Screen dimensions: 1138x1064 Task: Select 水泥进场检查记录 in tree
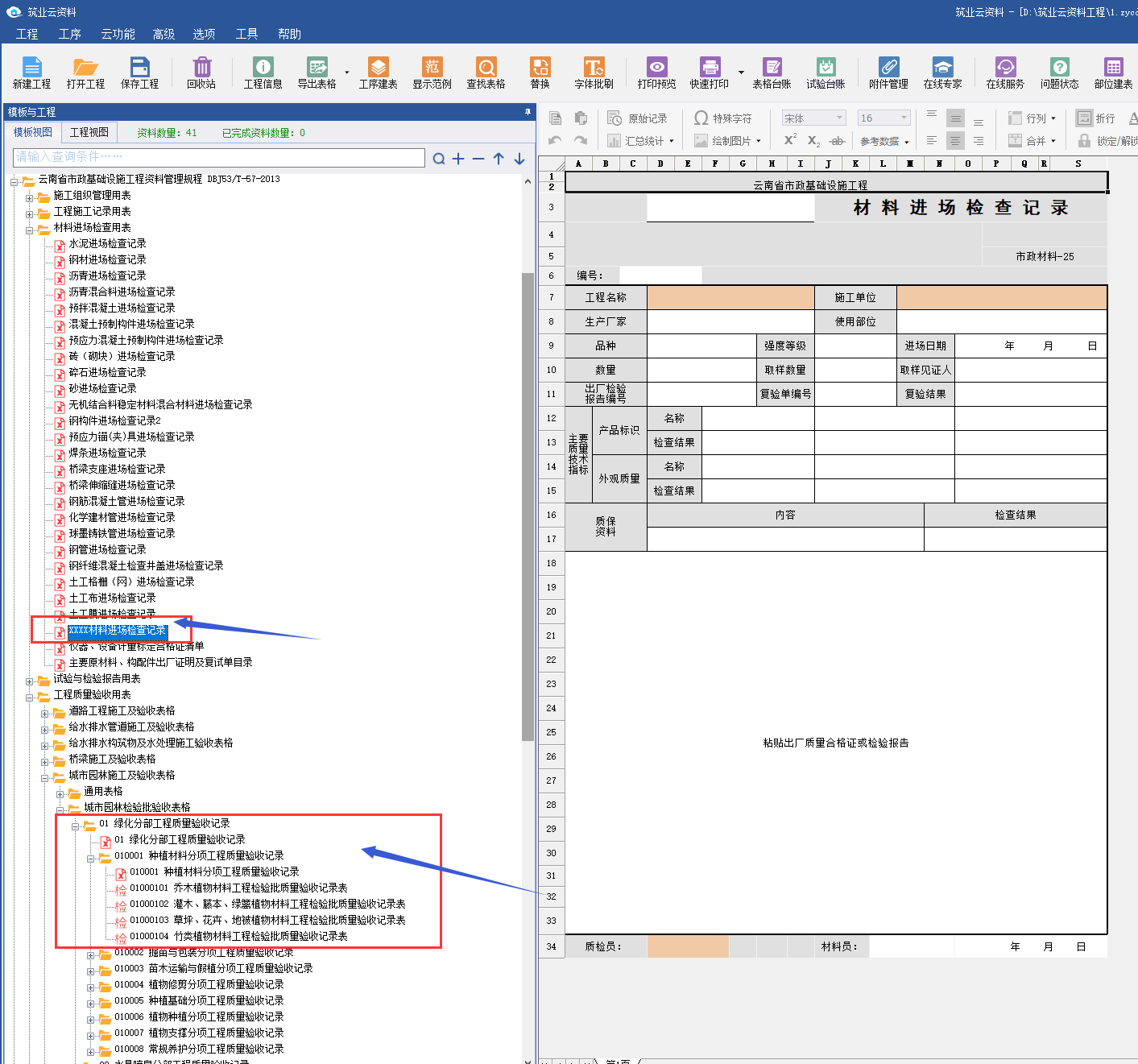[107, 243]
